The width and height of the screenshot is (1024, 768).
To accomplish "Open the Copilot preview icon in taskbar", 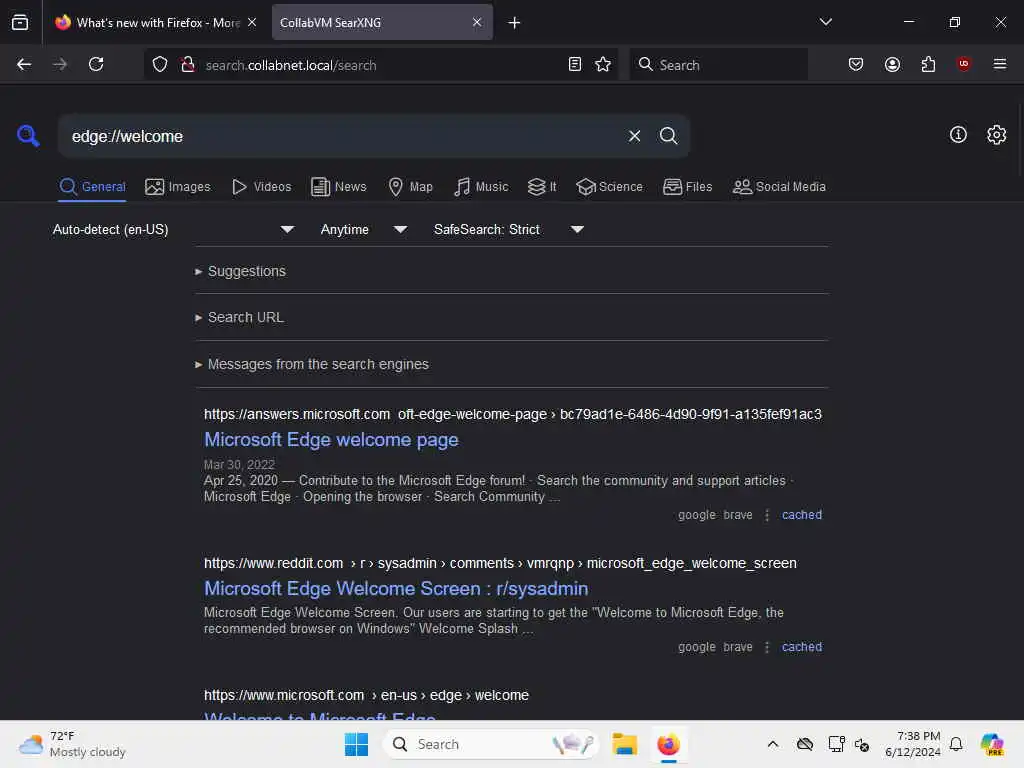I will pos(992,744).
